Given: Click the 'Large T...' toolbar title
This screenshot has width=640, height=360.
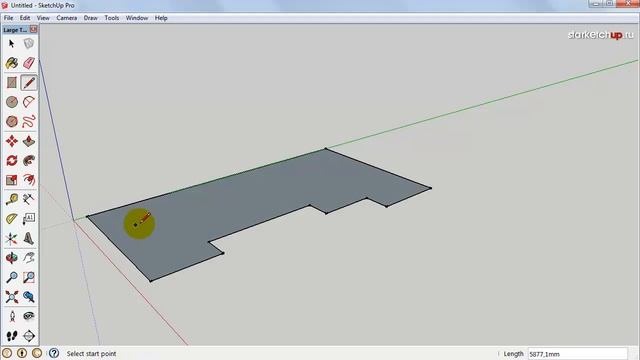Looking at the screenshot, I should (x=15, y=30).
